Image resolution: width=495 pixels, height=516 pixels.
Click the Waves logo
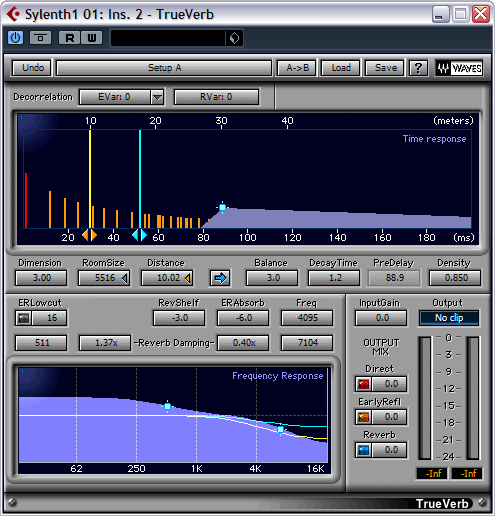(x=459, y=68)
